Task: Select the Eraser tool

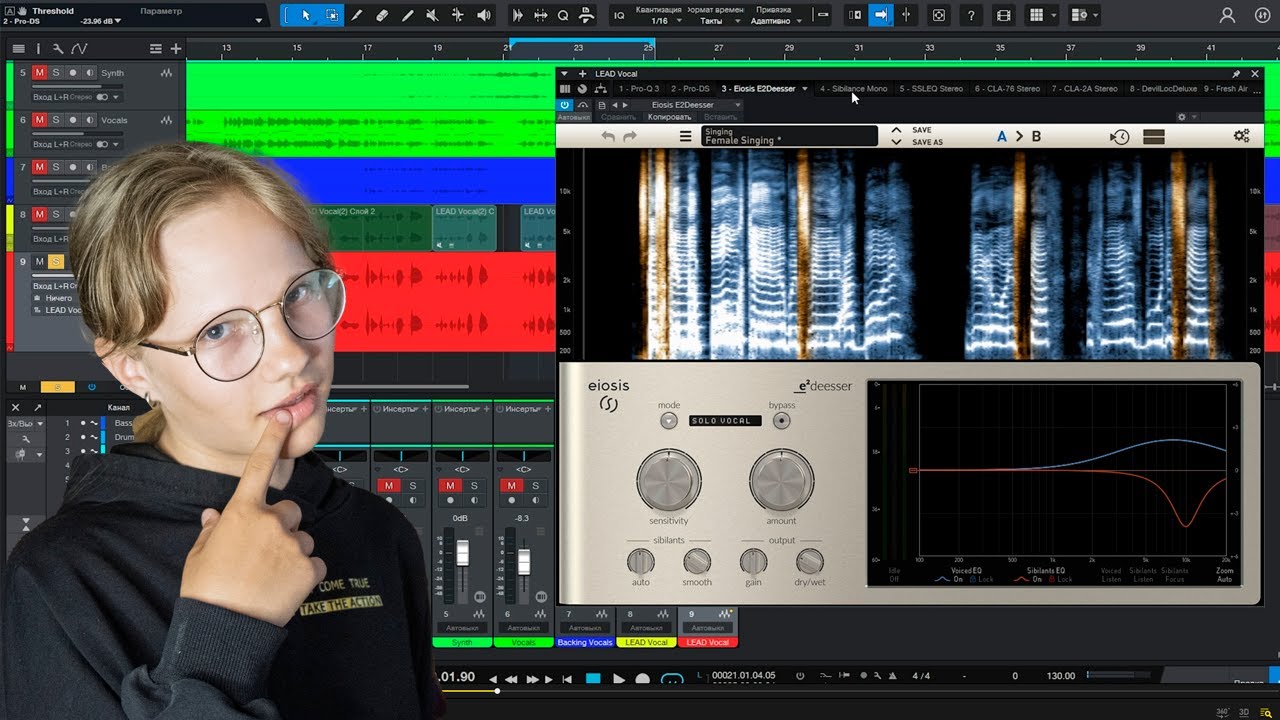Action: pyautogui.click(x=382, y=15)
